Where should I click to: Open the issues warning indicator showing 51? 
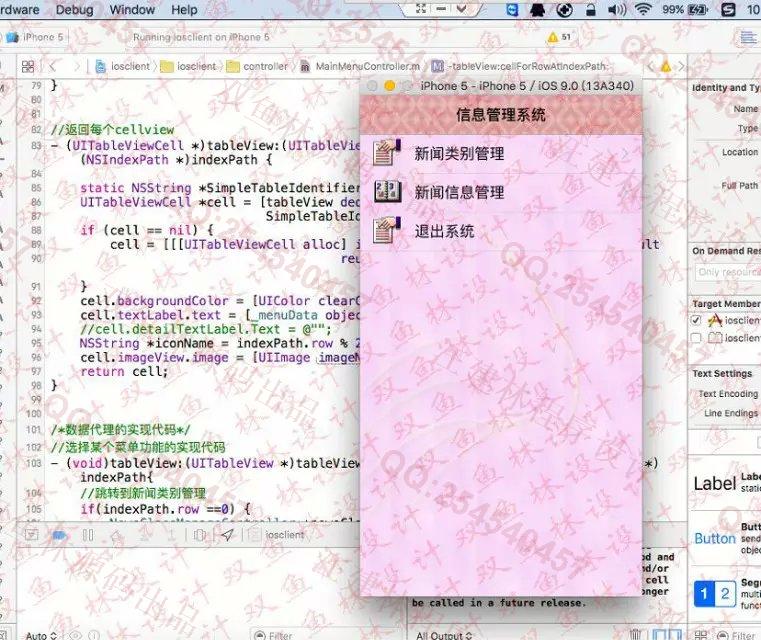(x=559, y=37)
